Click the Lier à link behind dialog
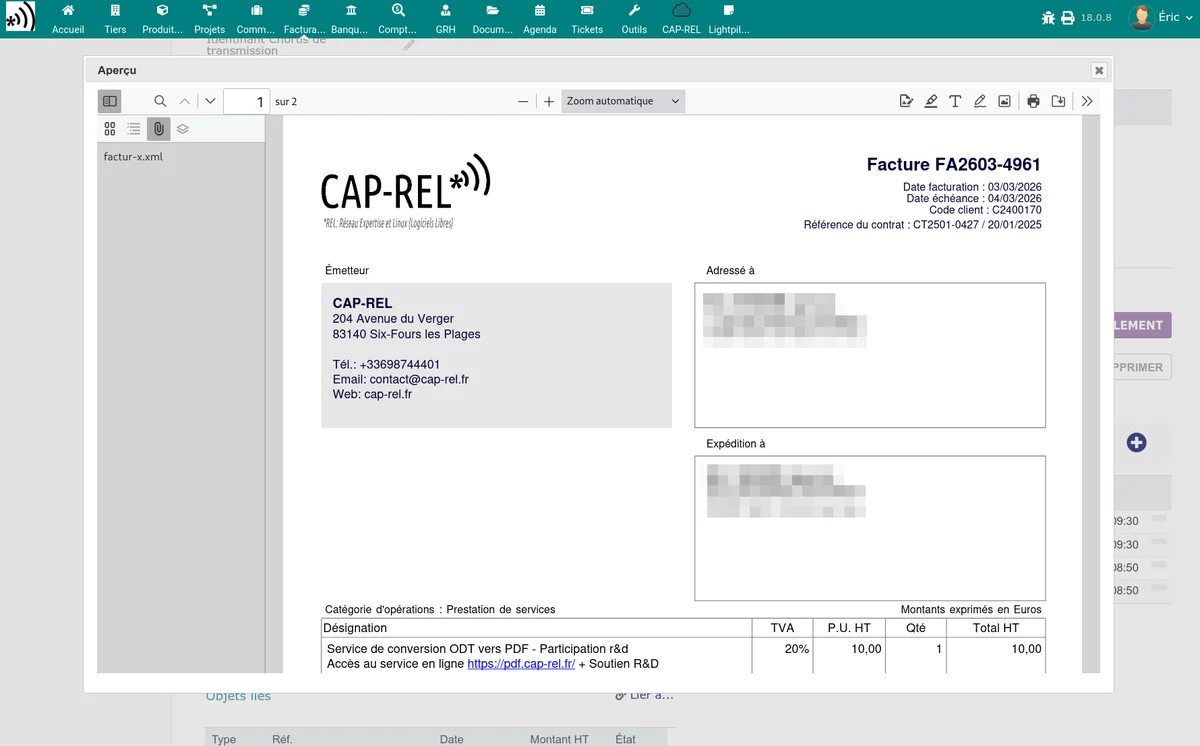The height and width of the screenshot is (746, 1200). coord(645,696)
